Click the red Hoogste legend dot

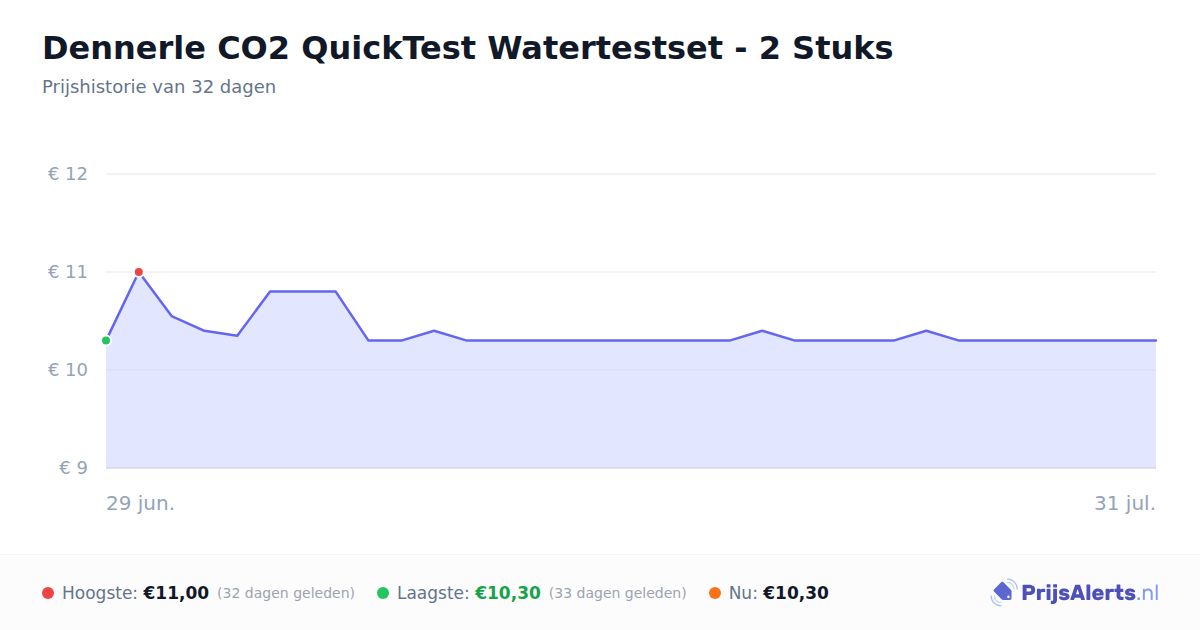tap(48, 593)
